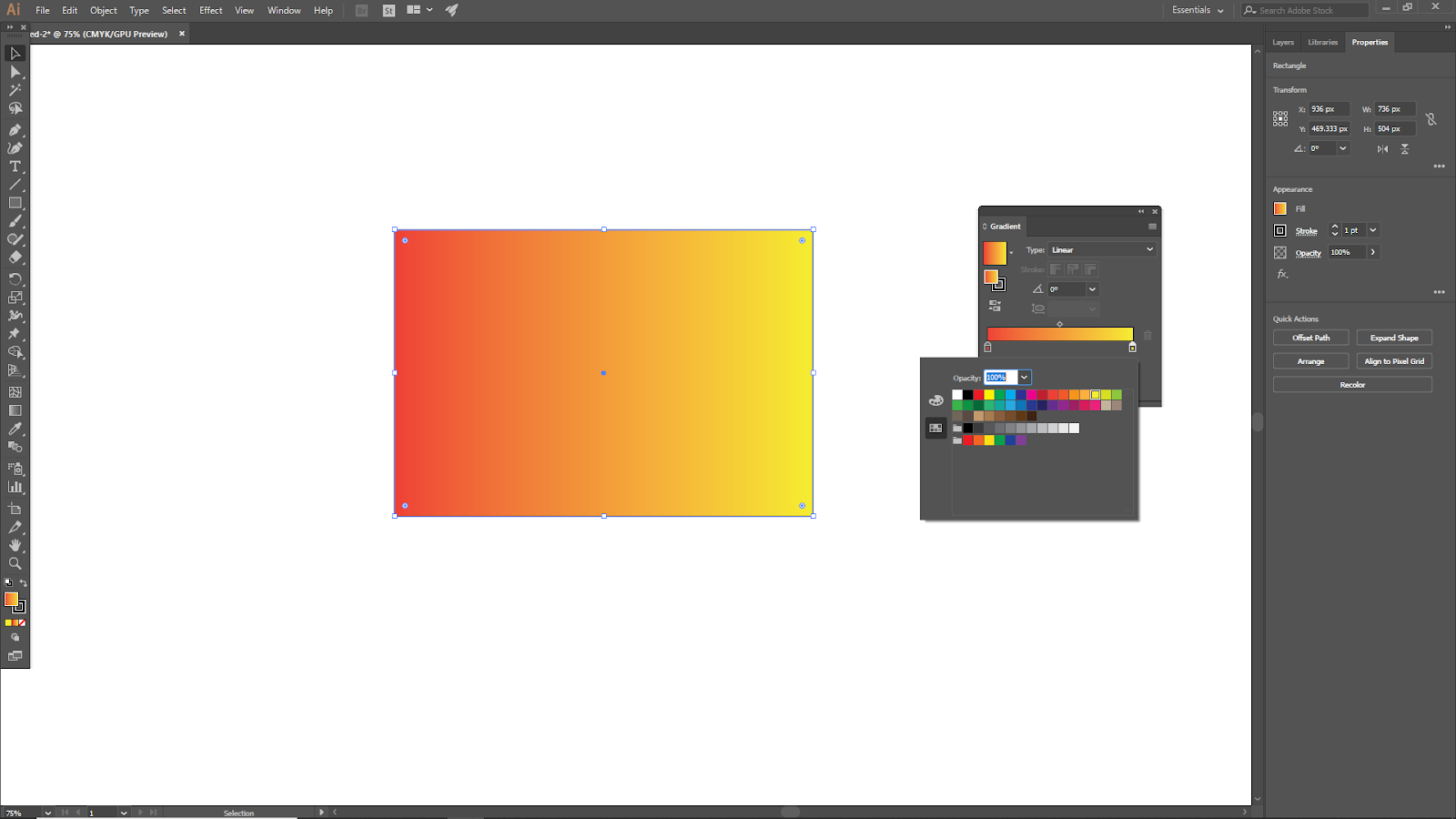The image size is (1456, 819).
Task: Select the Pen tool
Action: pyautogui.click(x=15, y=130)
